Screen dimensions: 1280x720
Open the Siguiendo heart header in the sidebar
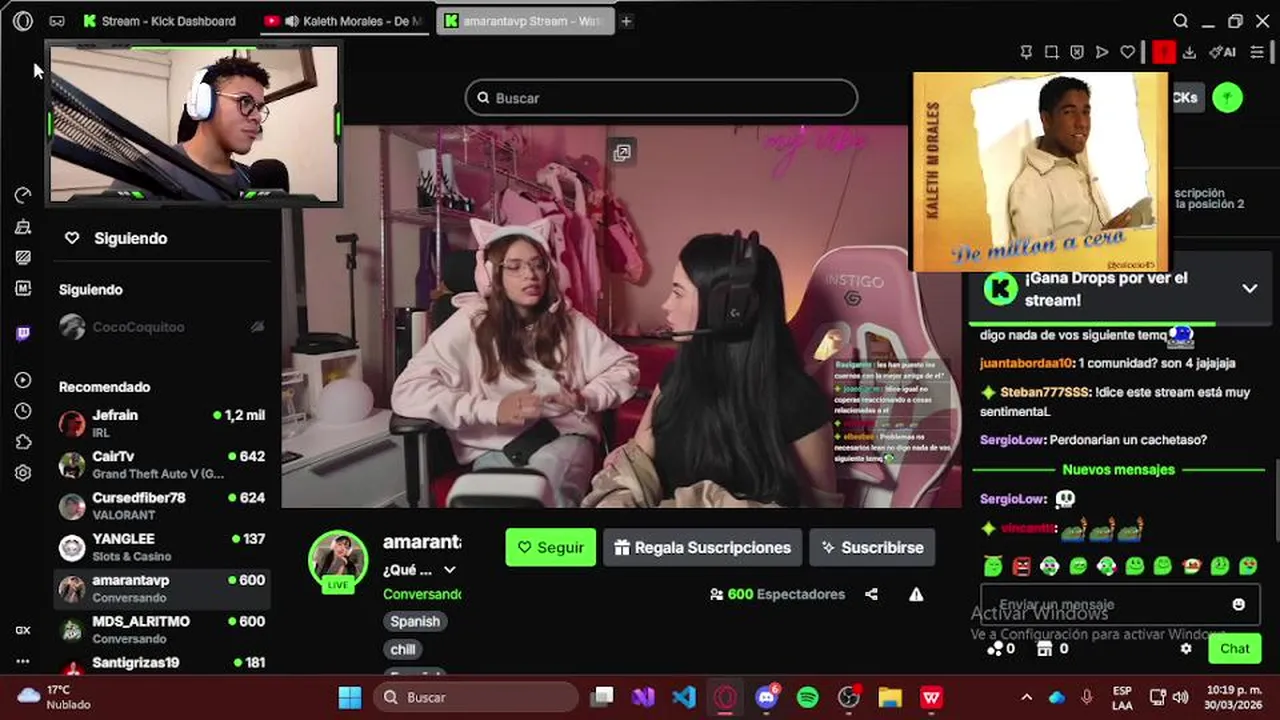click(x=117, y=238)
